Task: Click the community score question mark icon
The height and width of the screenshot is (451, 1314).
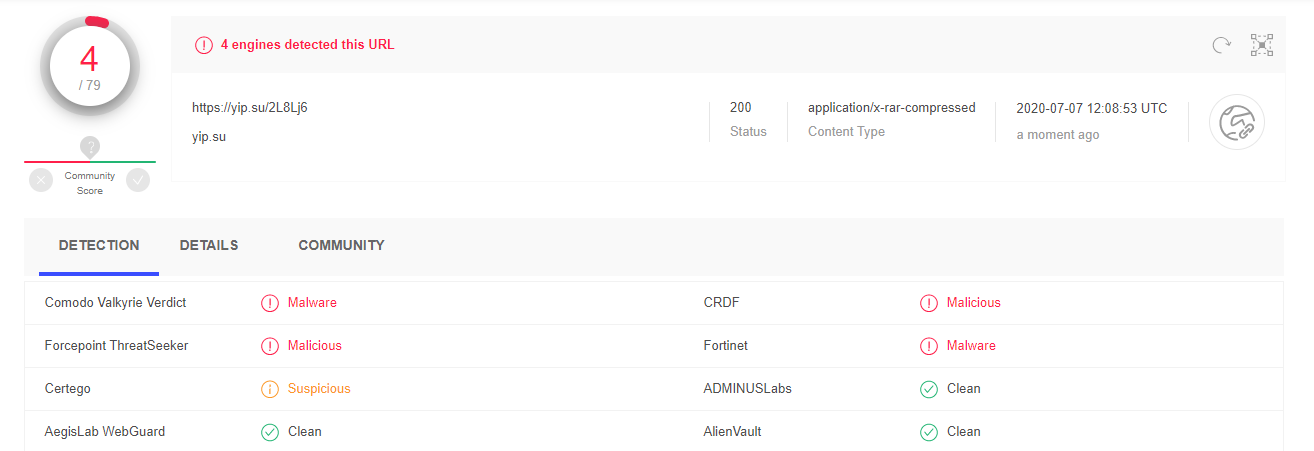Action: pyautogui.click(x=90, y=147)
